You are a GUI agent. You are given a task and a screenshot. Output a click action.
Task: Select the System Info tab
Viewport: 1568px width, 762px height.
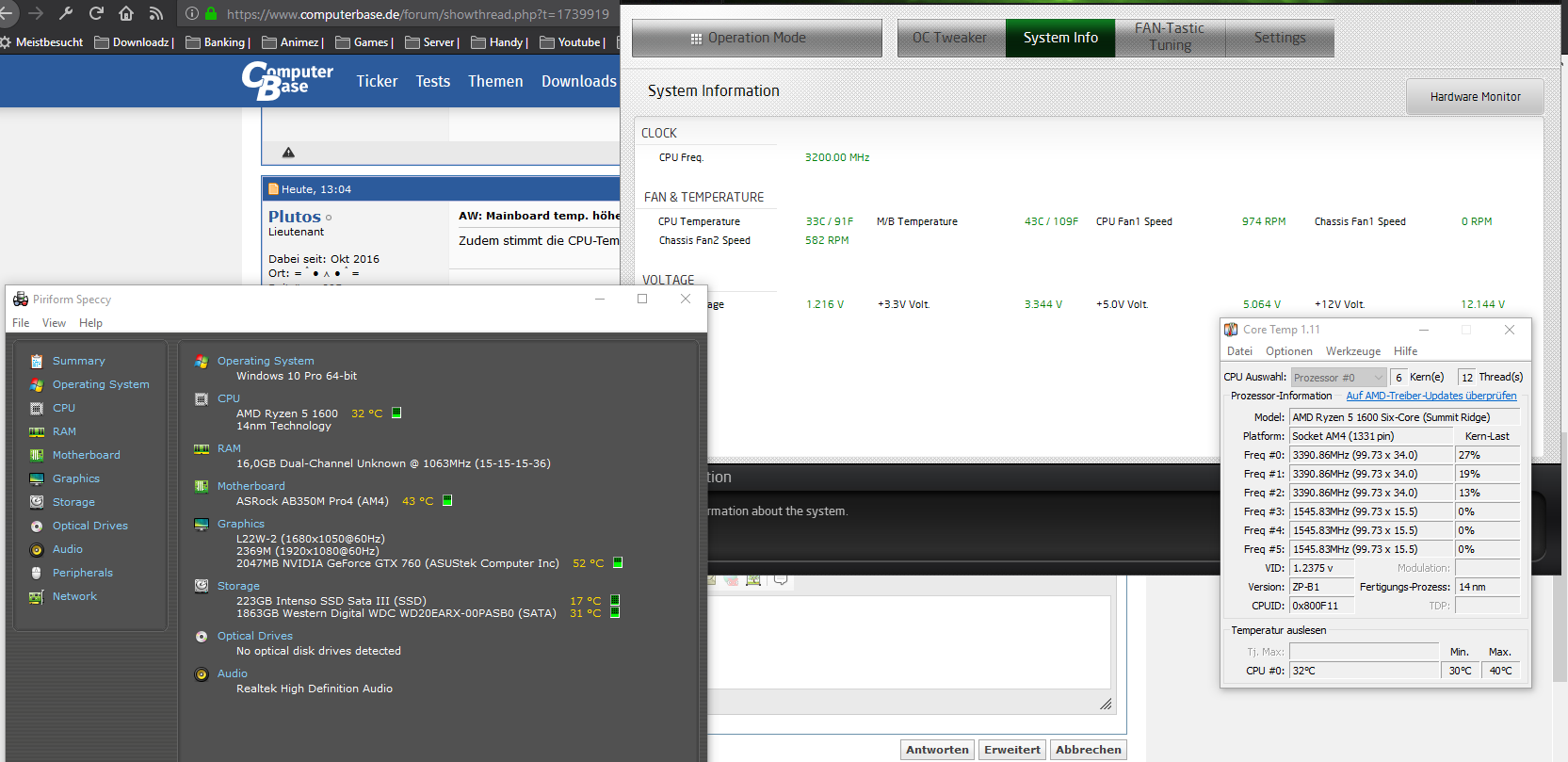pyautogui.click(x=1060, y=38)
